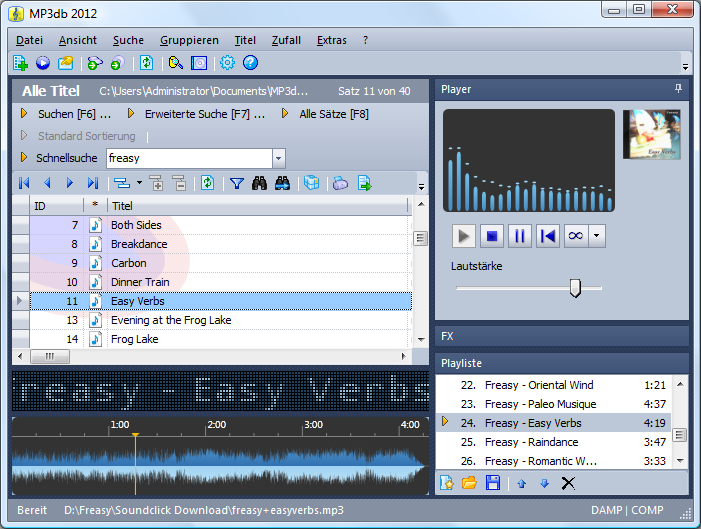This screenshot has width=701, height=529.
Task: Click the collapse all groups icon
Action: pos(179,183)
